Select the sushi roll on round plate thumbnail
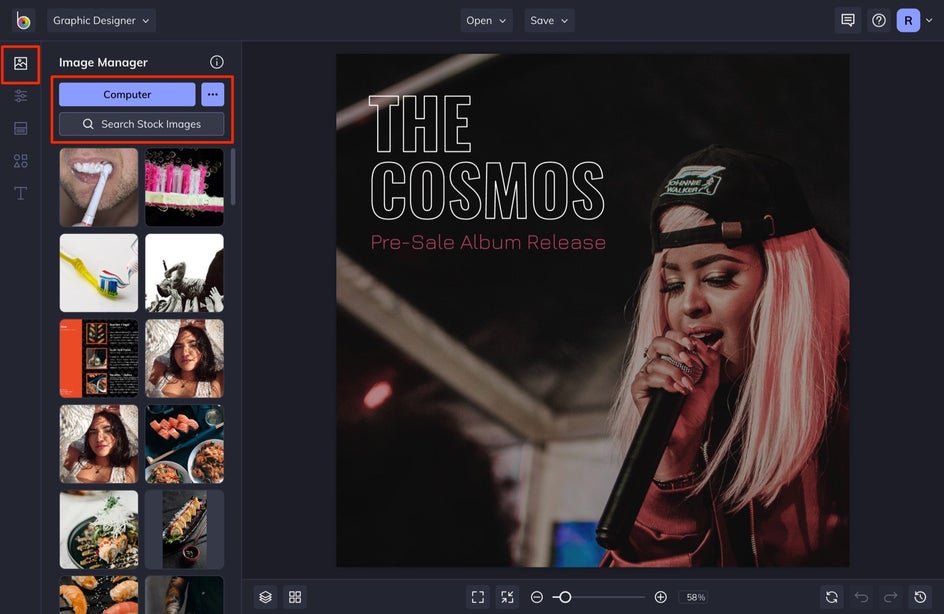The height and width of the screenshot is (614, 944). tap(99, 529)
